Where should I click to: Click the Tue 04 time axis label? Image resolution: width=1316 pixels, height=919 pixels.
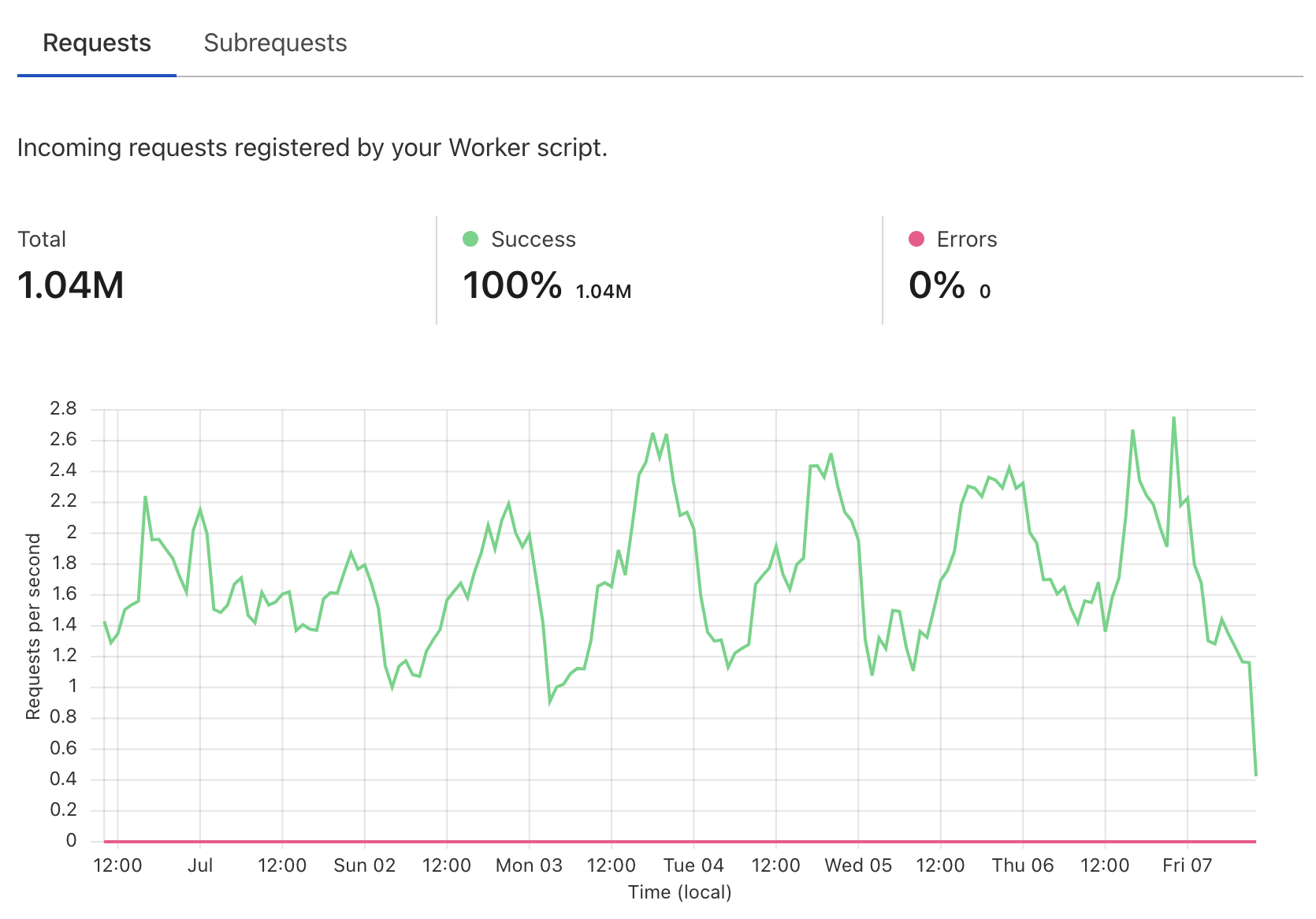click(693, 865)
